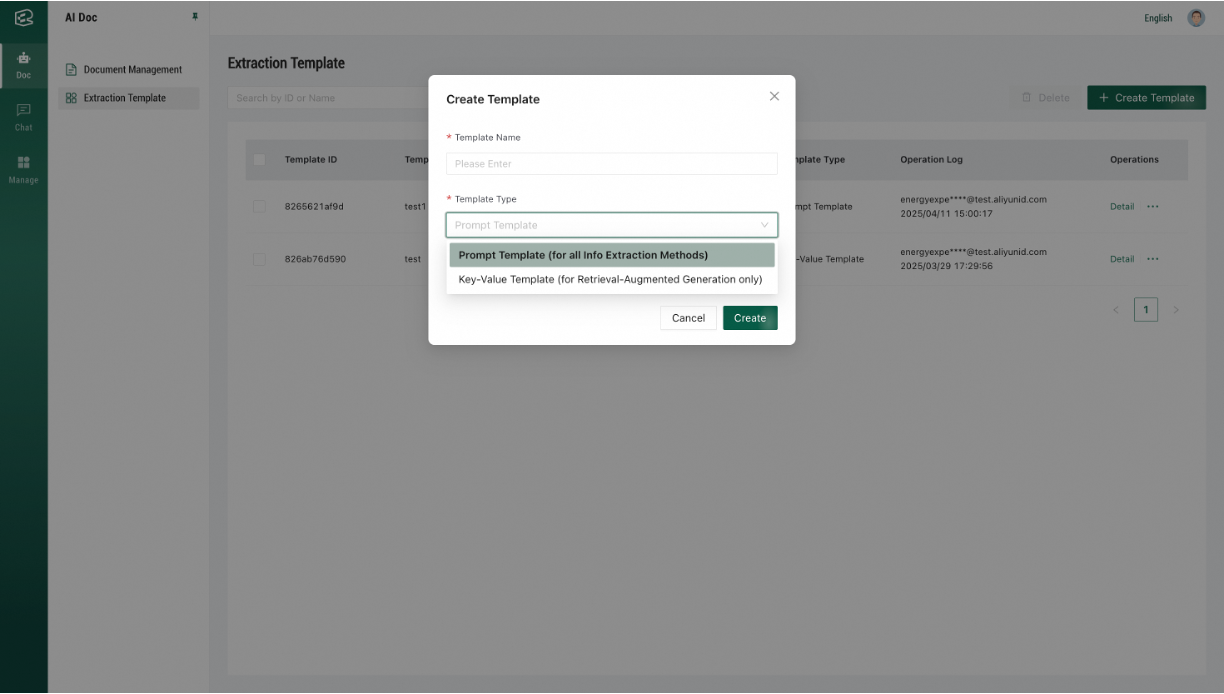Click the Operations column header
This screenshot has height=694, width=1224.
(1134, 160)
